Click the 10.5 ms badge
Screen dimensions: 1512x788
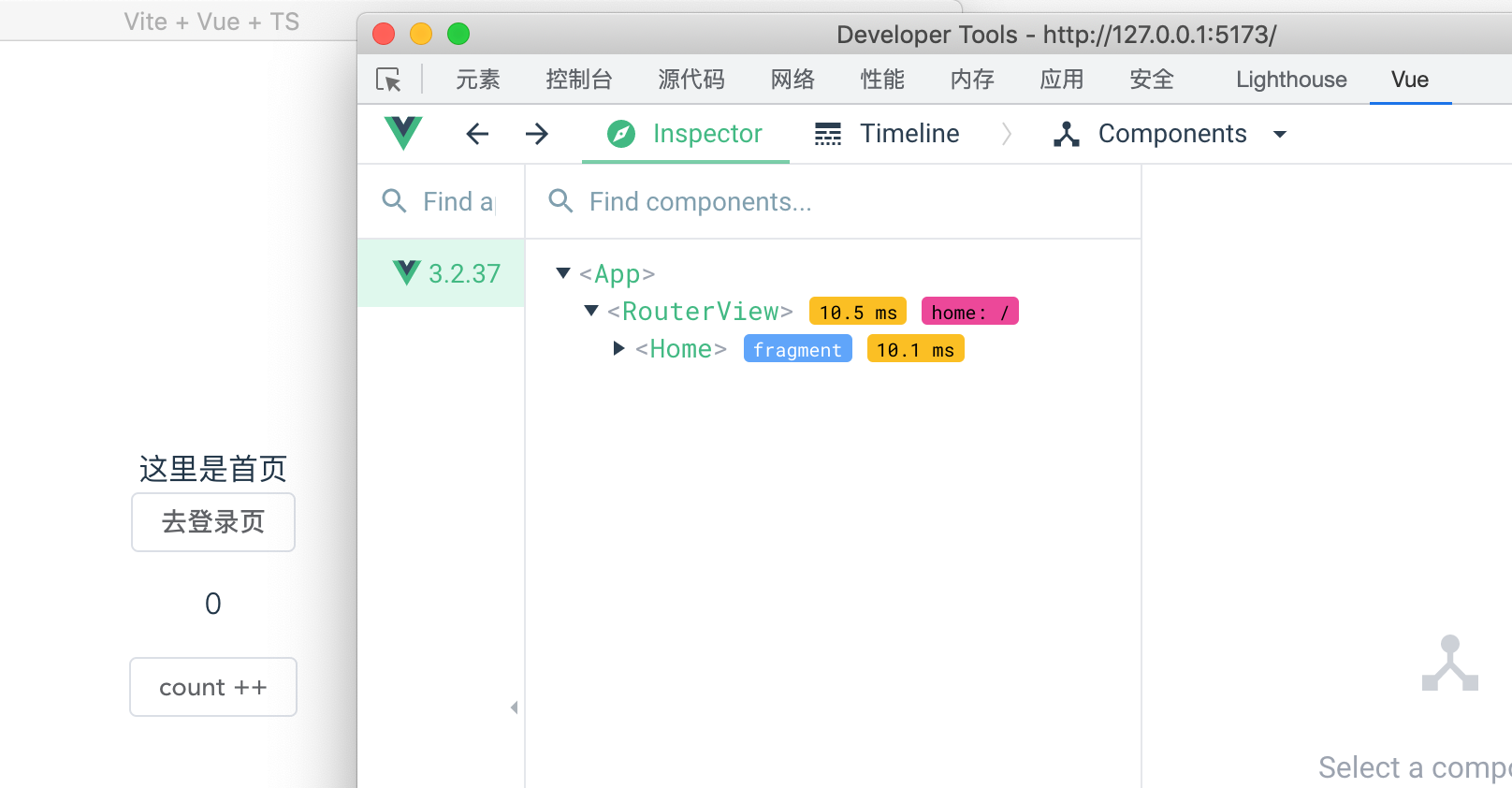click(x=858, y=312)
